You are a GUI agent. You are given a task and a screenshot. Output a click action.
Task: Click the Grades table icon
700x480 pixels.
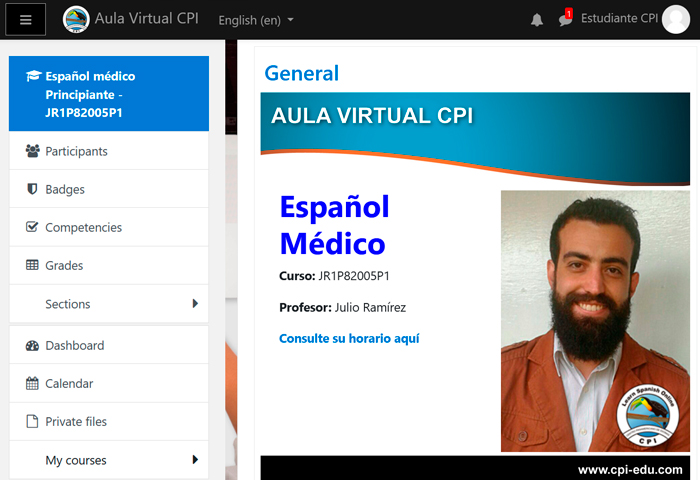(32, 265)
